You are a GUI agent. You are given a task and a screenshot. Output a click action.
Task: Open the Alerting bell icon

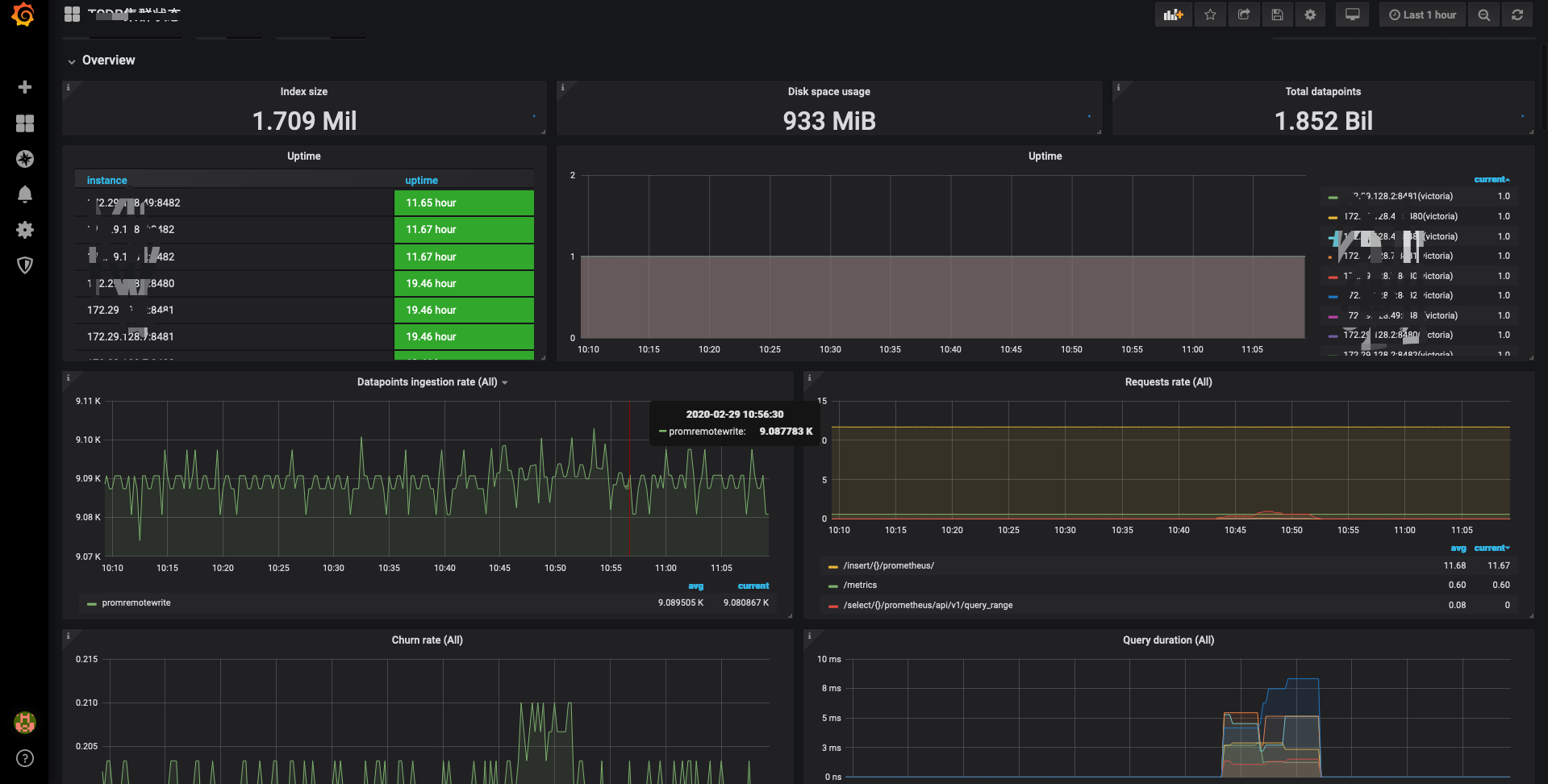point(25,194)
